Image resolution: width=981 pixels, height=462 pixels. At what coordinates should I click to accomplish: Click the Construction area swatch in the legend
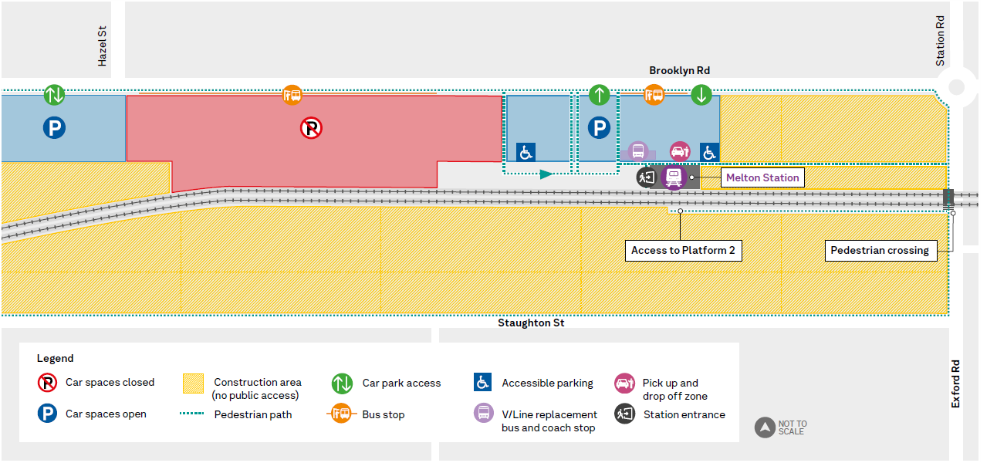(194, 383)
